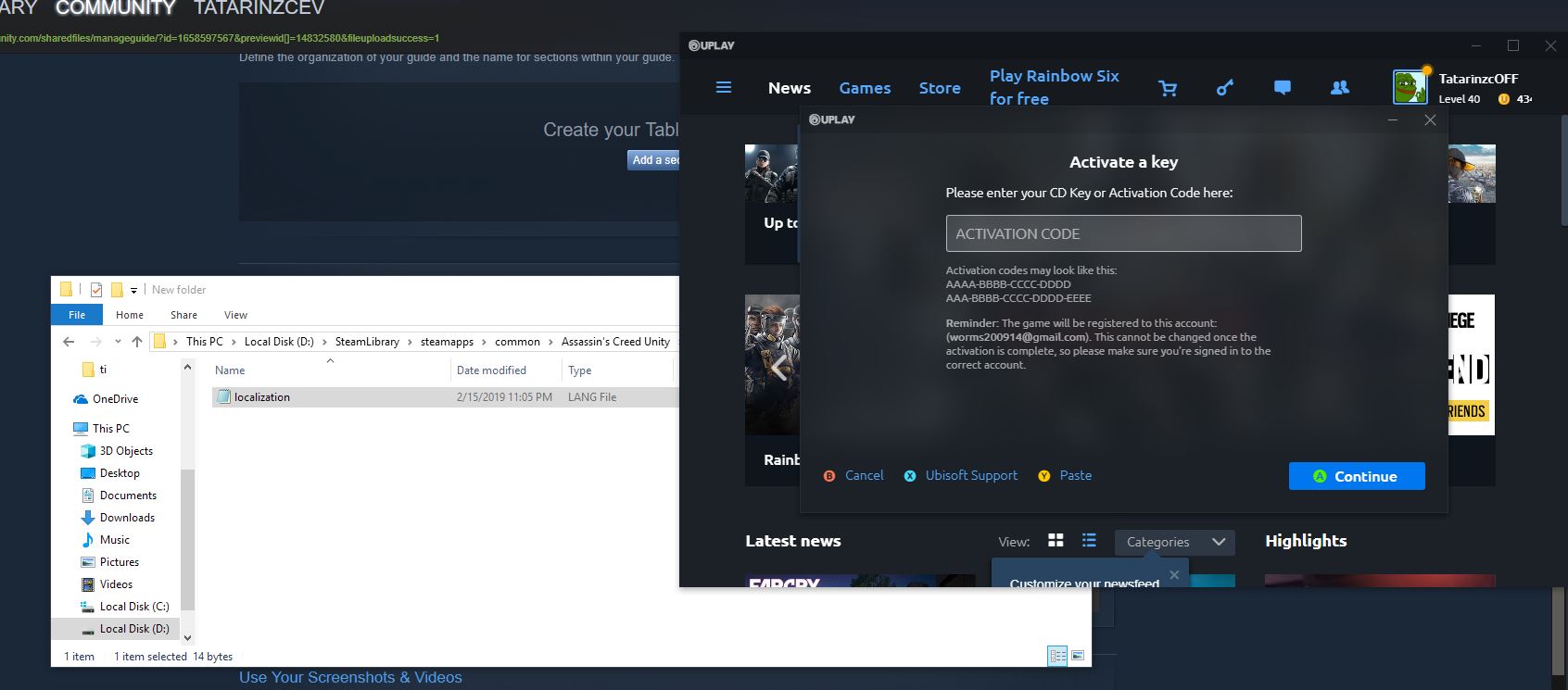Click the New folder quick access icon
The image size is (1568, 690).
click(117, 290)
